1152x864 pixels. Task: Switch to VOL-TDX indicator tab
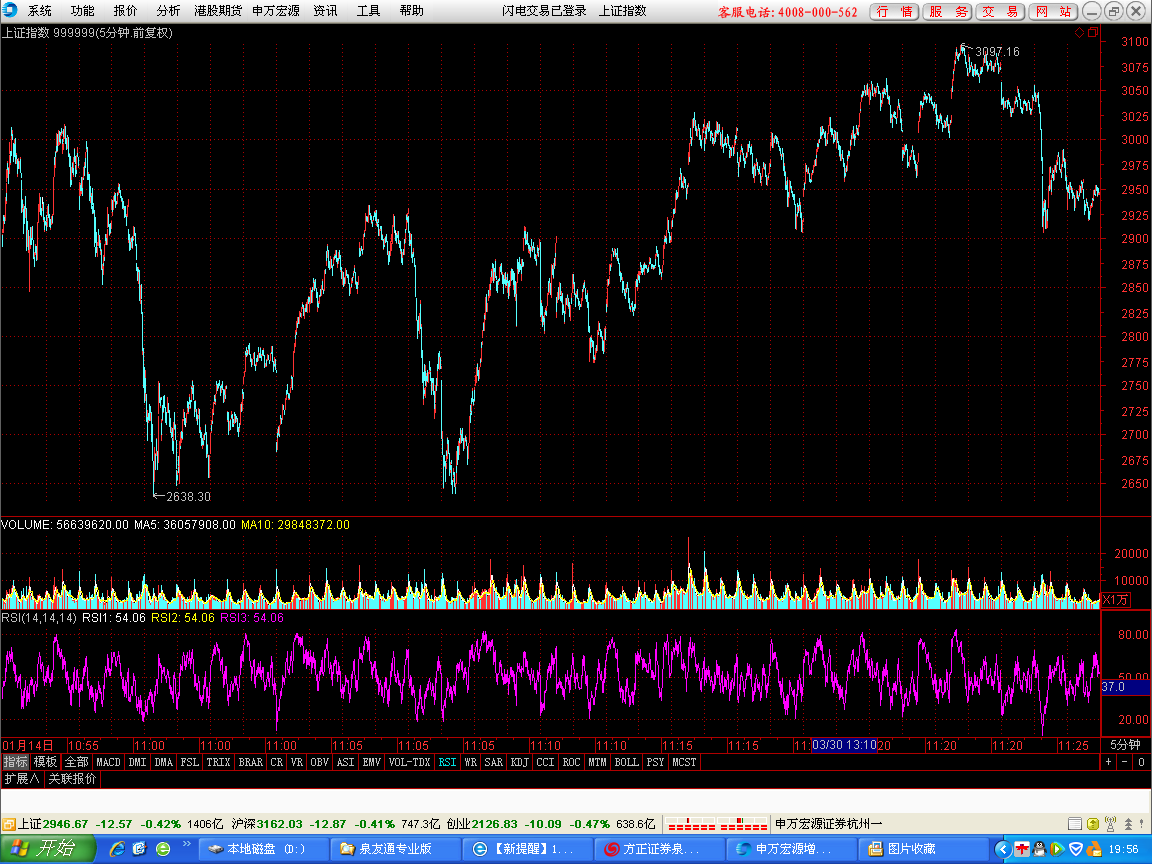pyautogui.click(x=409, y=762)
